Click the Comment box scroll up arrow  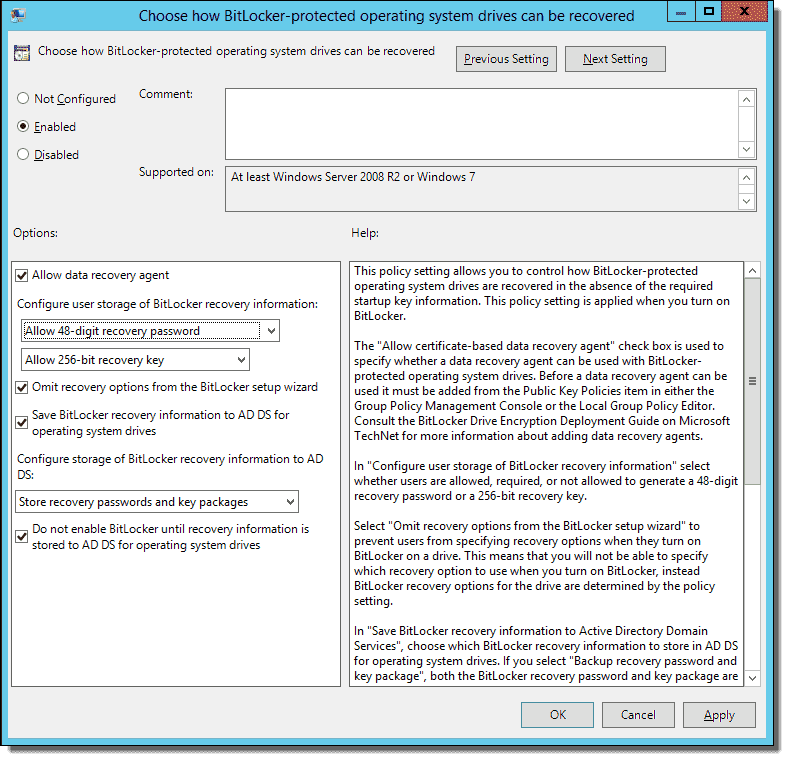point(748,100)
